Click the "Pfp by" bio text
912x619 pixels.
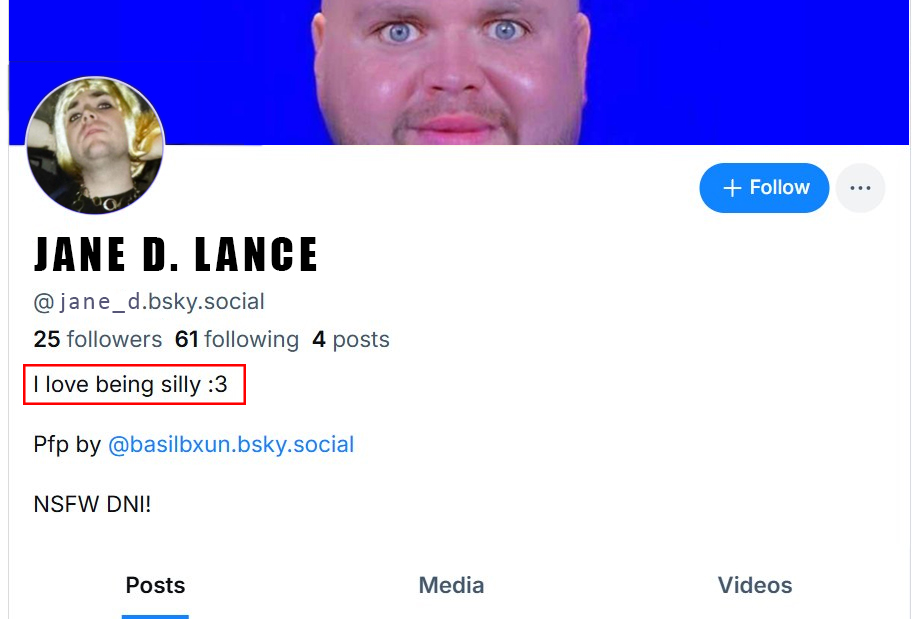67,444
